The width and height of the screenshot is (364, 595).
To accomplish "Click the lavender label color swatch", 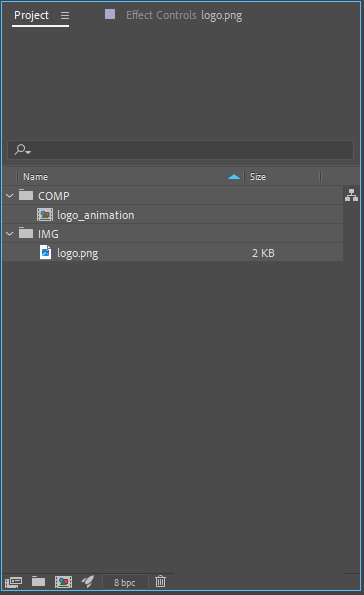I will [x=110, y=14].
